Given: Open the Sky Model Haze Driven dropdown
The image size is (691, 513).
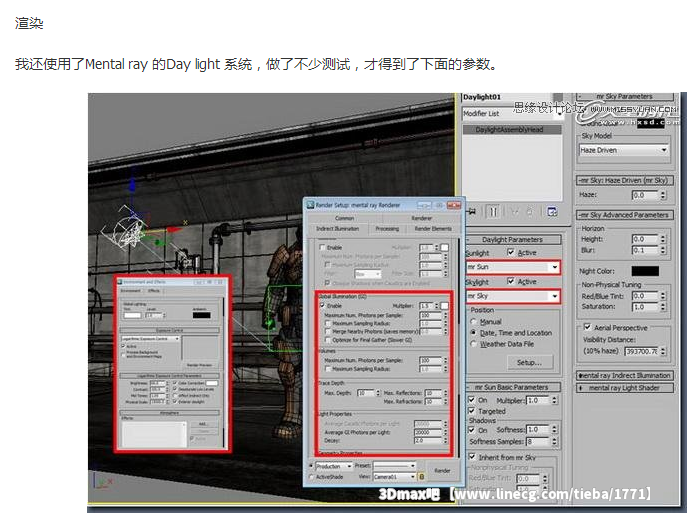Looking at the screenshot, I should [624, 150].
